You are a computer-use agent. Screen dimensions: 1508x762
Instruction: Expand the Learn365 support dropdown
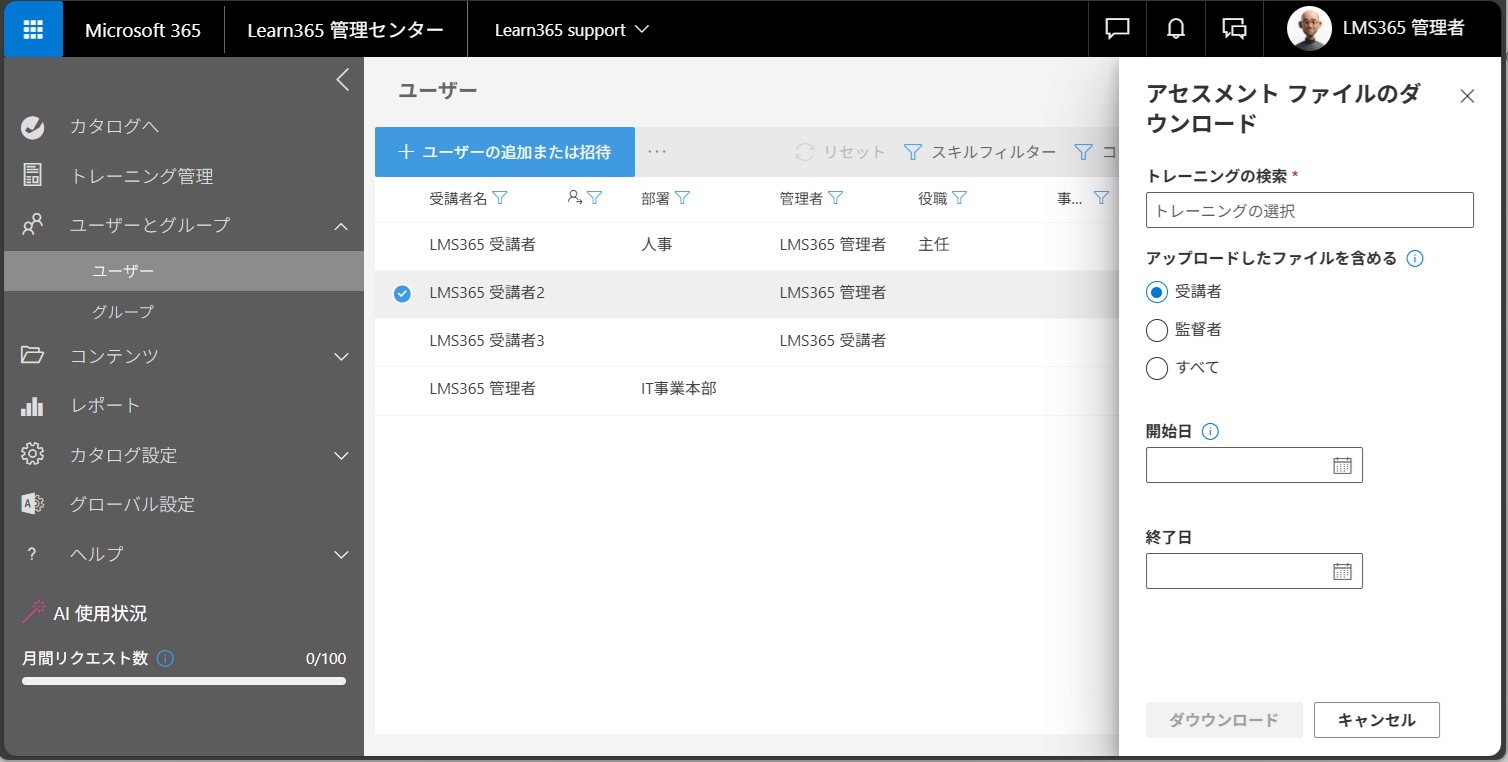pyautogui.click(x=572, y=29)
